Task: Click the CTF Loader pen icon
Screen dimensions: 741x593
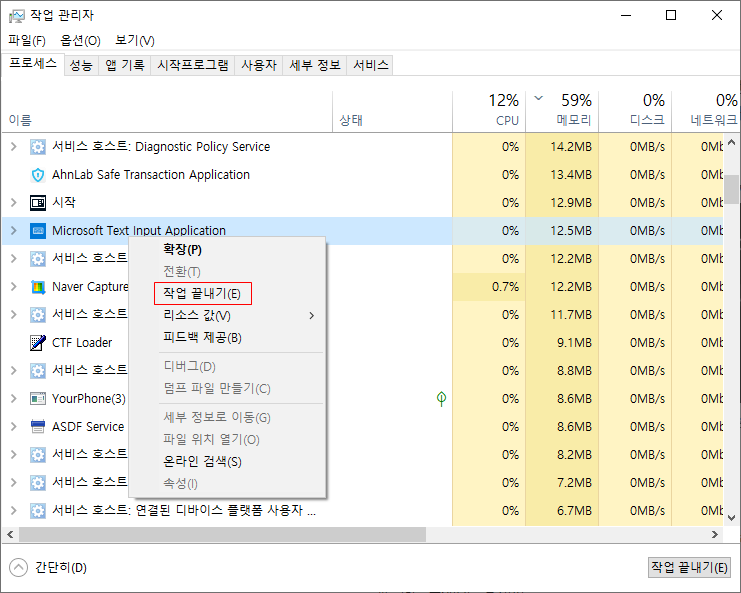Action: click(38, 343)
